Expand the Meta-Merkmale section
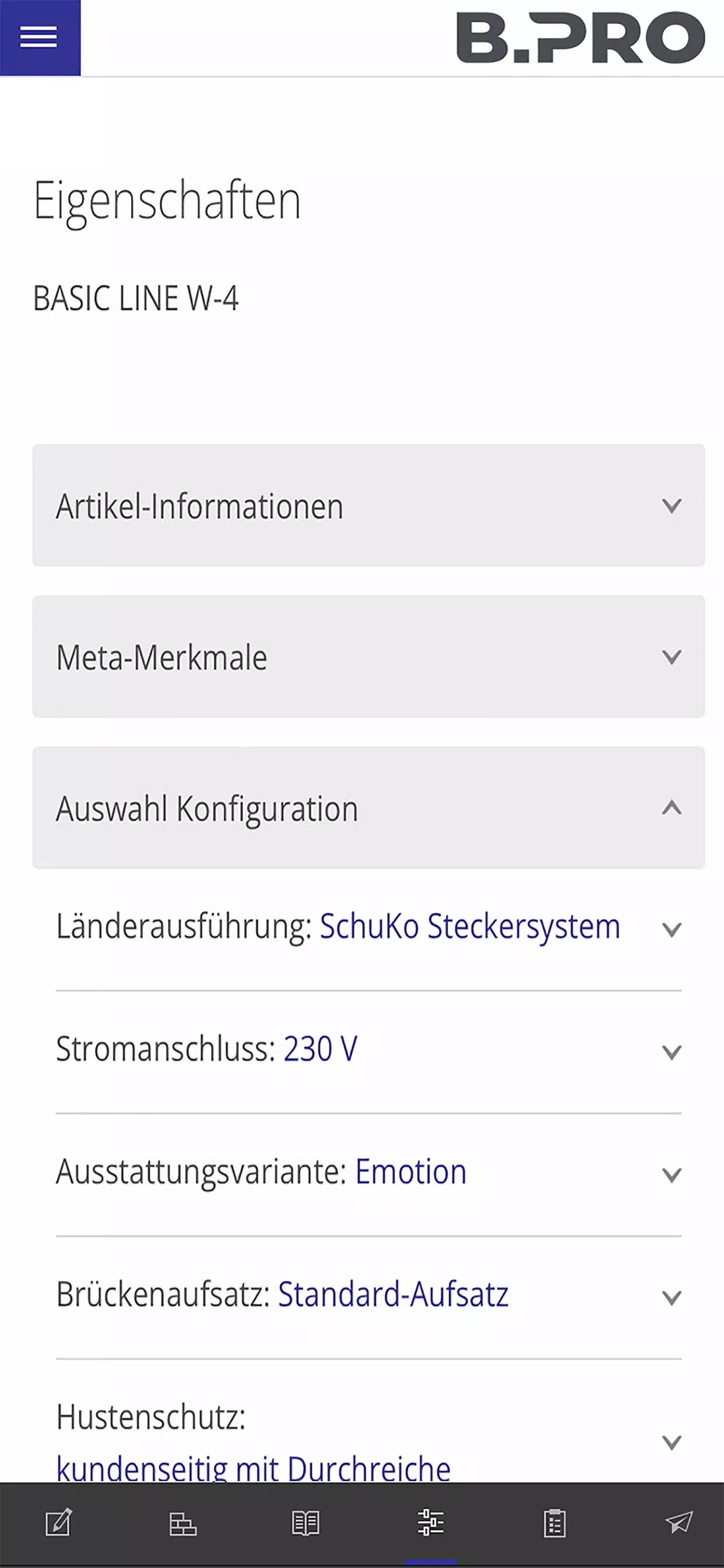The height and width of the screenshot is (1568, 724). [368, 656]
